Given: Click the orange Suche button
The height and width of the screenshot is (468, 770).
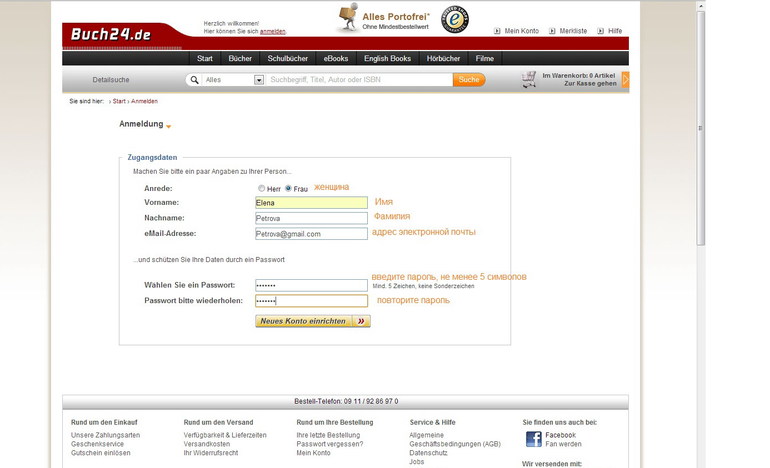Looking at the screenshot, I should [x=469, y=80].
